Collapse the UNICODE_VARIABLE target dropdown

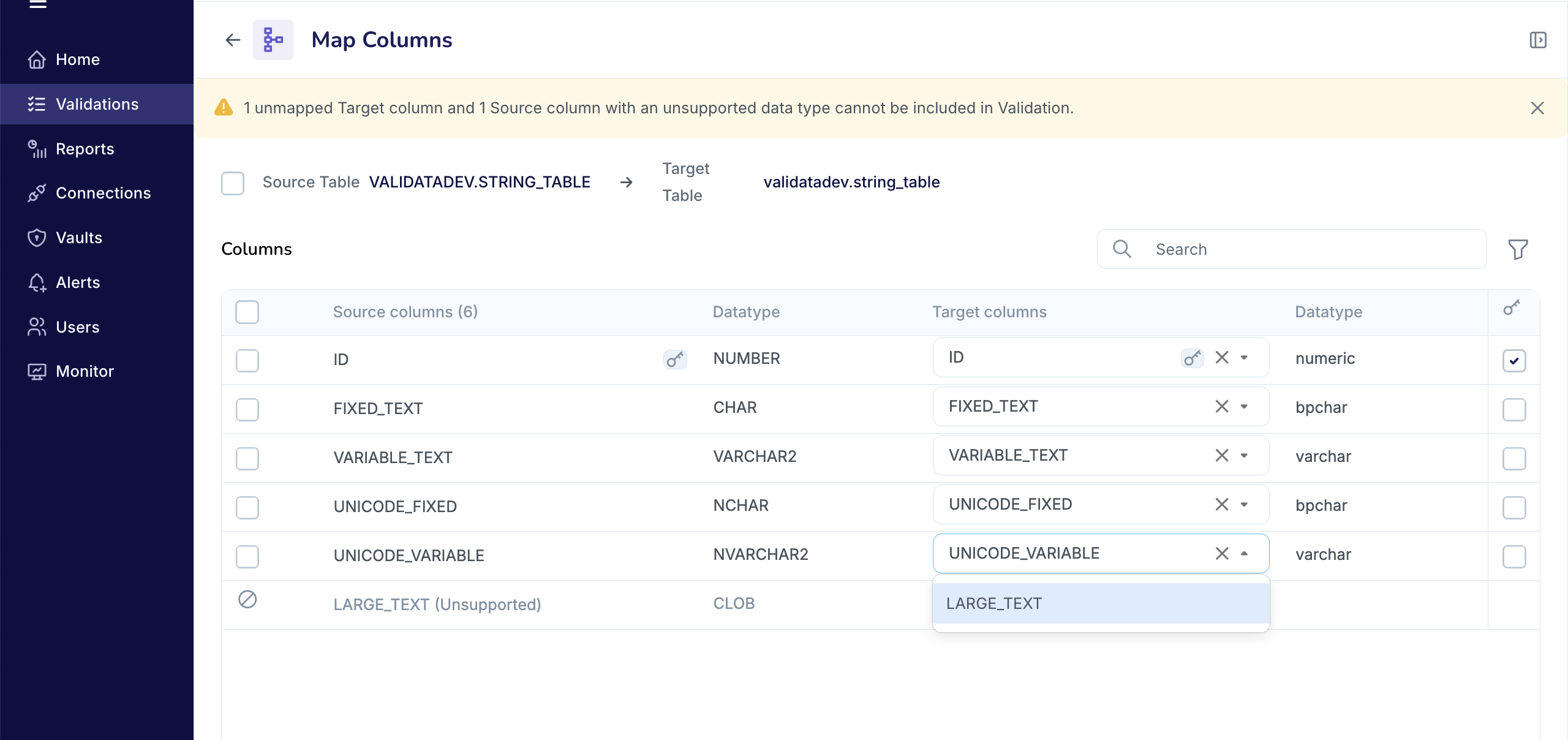(x=1245, y=553)
